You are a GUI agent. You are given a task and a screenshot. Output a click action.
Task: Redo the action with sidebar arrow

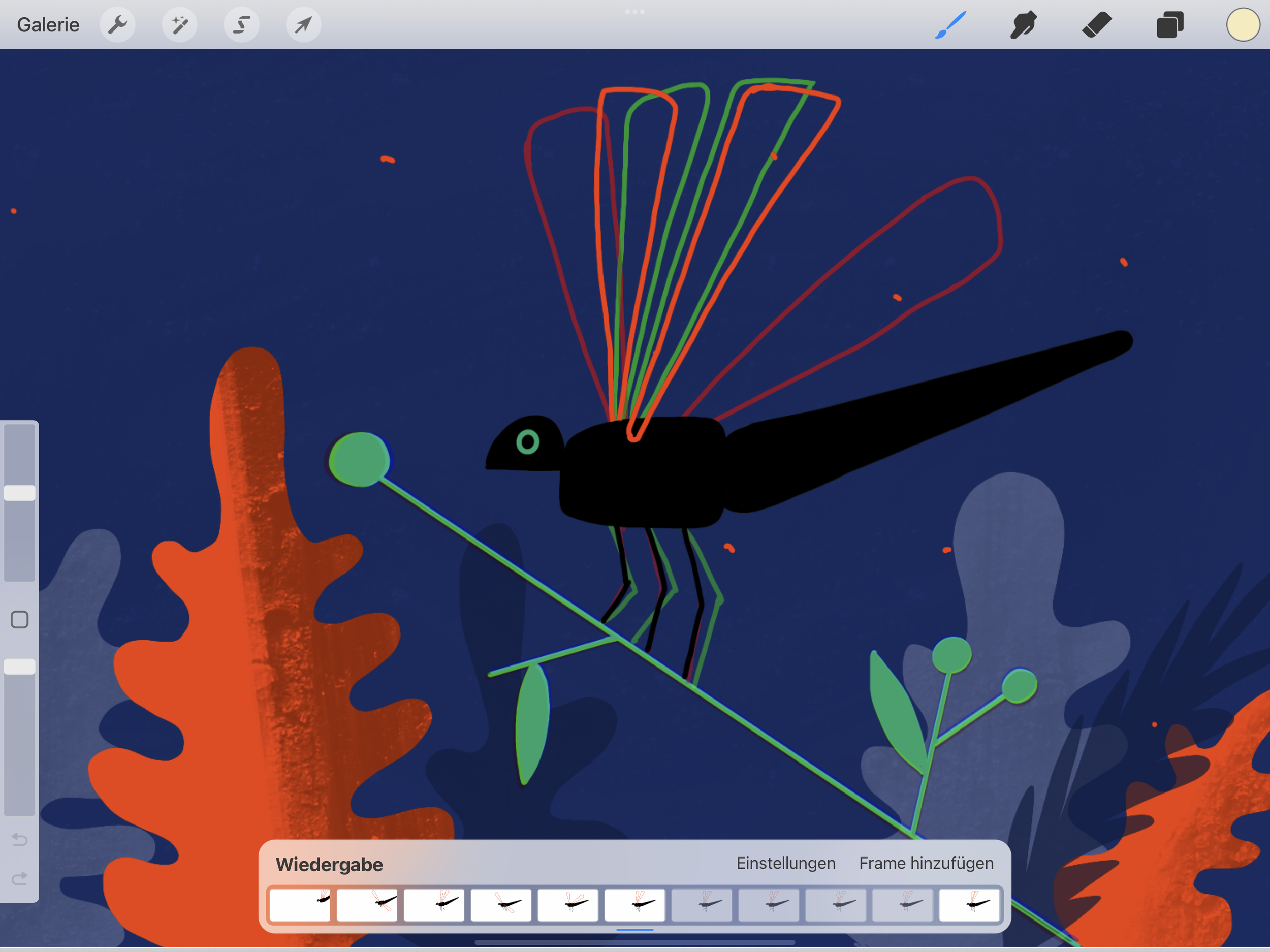coord(19,878)
